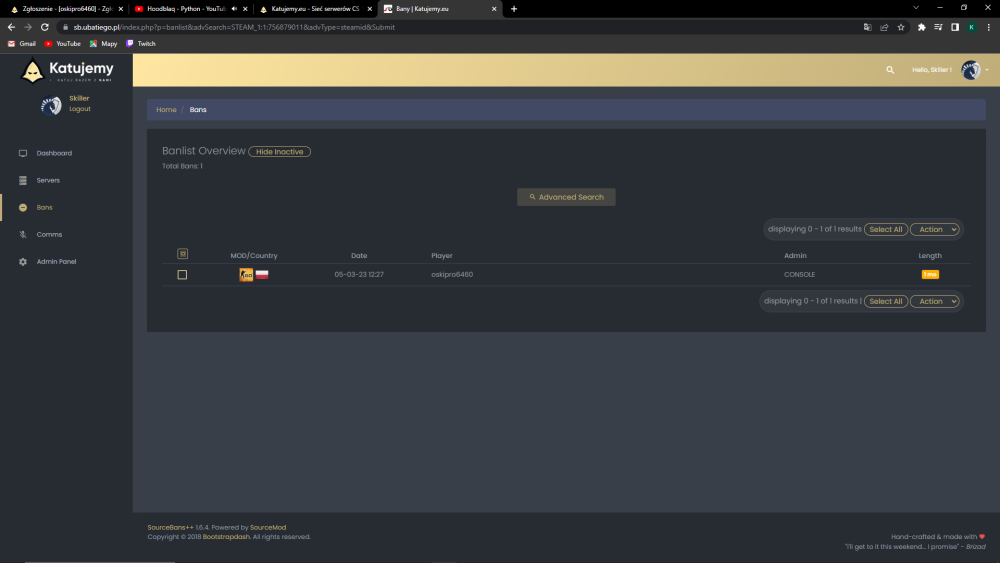Viewport: 1000px width, 563px height.
Task: Click browser forward arrow
Action: pos(28,27)
